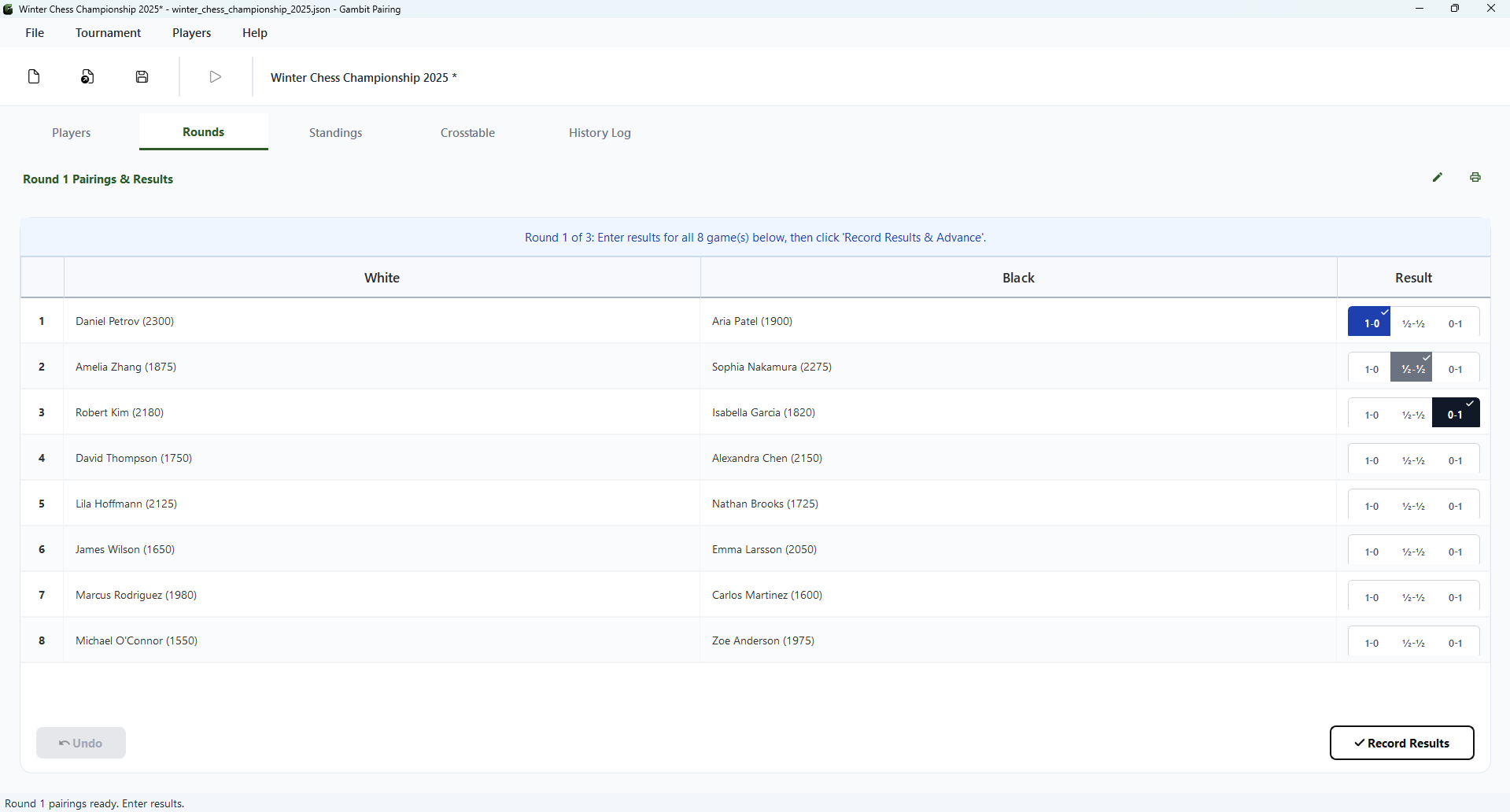
Task: Select 1-0 for David Thompson vs Alexandra Chen
Action: coord(1371,460)
